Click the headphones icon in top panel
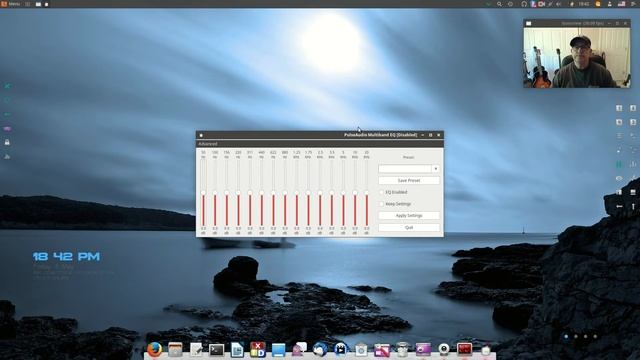640x360 pixels. point(524,4)
